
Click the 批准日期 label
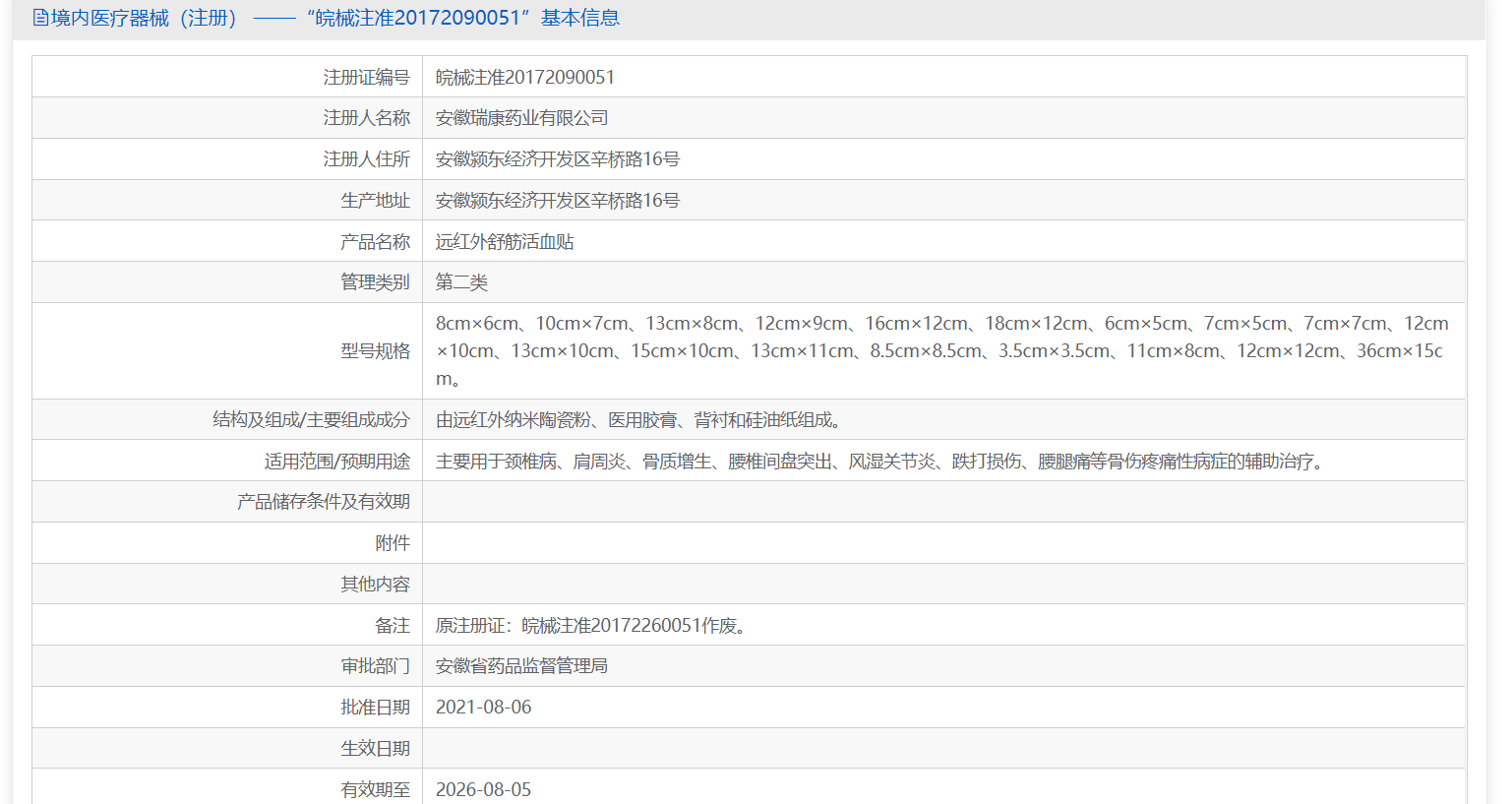point(376,708)
